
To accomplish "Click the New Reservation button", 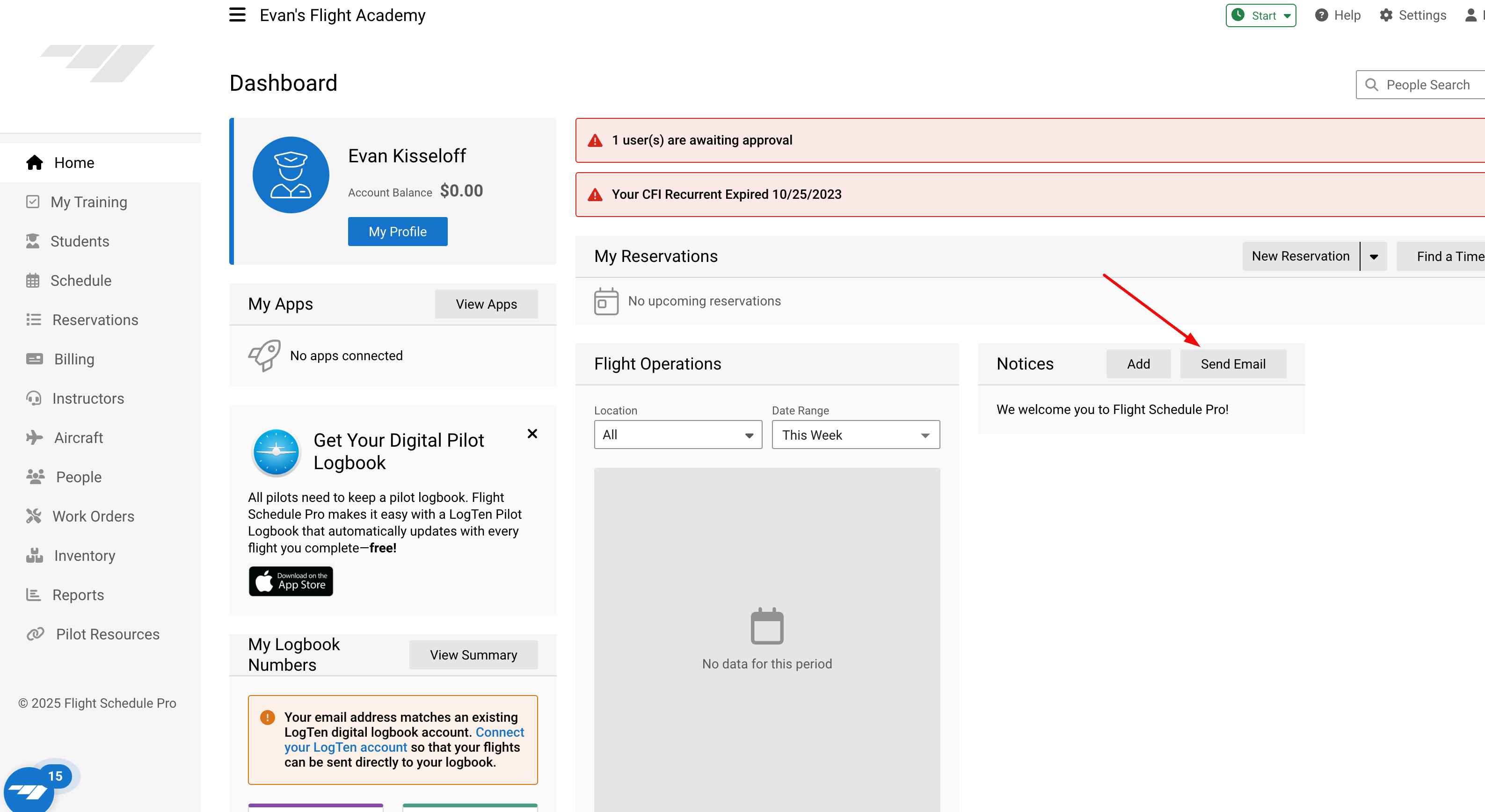I will 1301,256.
